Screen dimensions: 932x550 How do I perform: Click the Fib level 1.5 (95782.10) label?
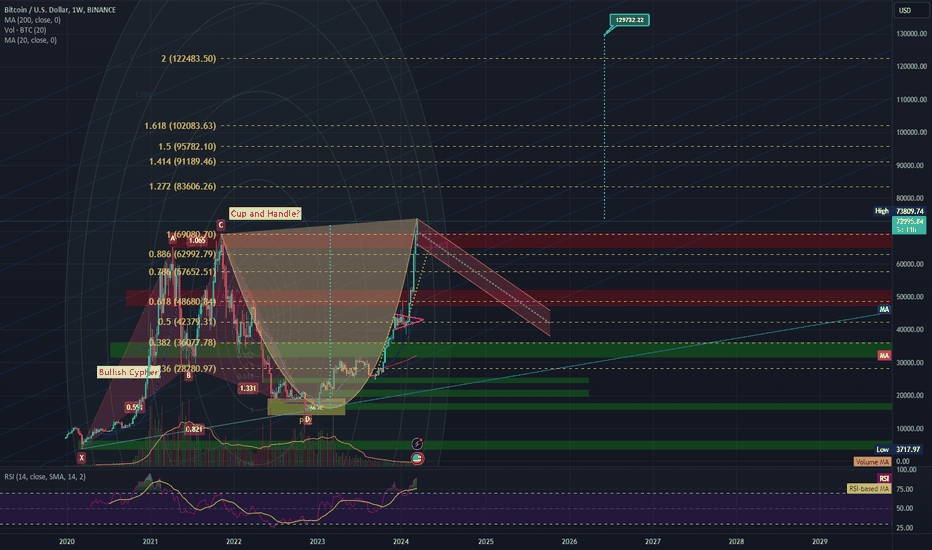[187, 147]
